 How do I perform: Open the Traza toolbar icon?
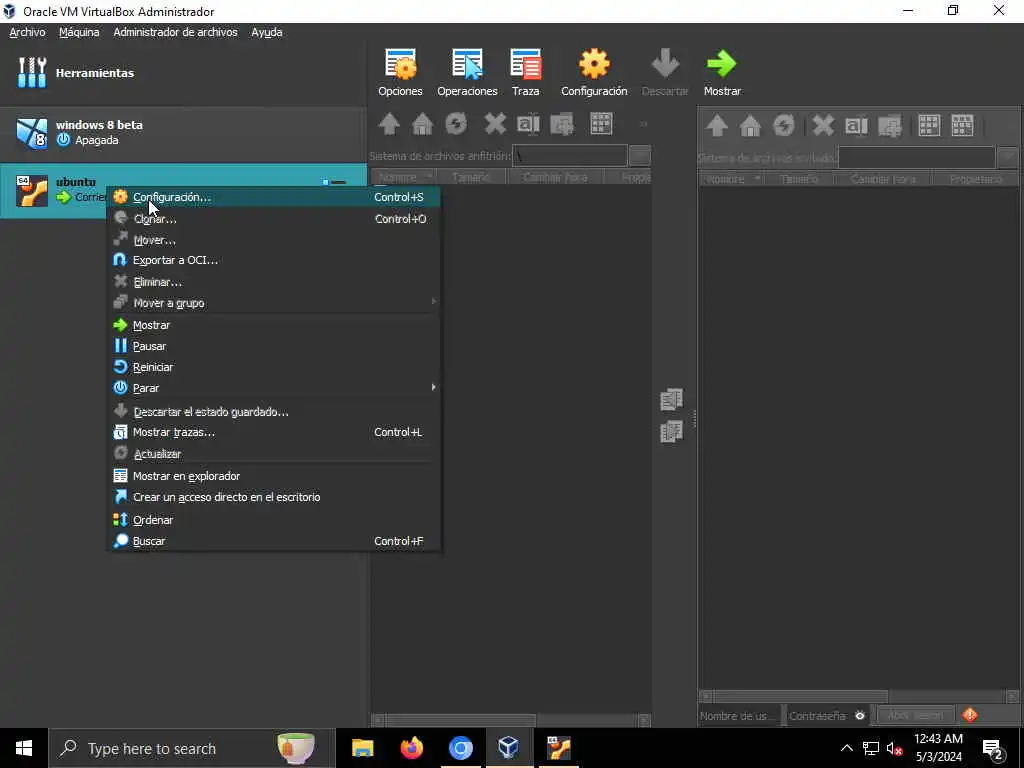(x=526, y=72)
